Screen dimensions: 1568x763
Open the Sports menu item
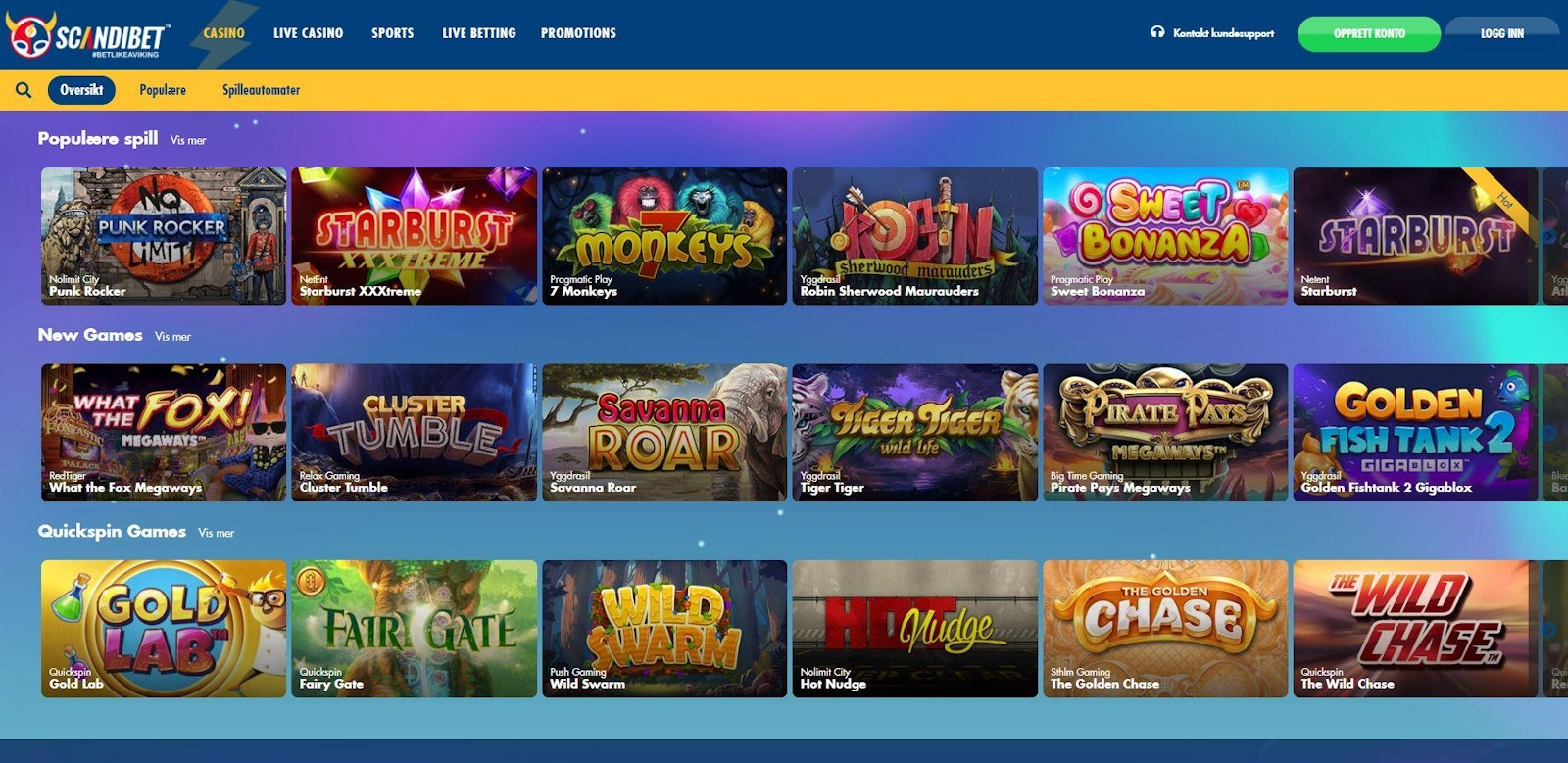click(x=392, y=33)
